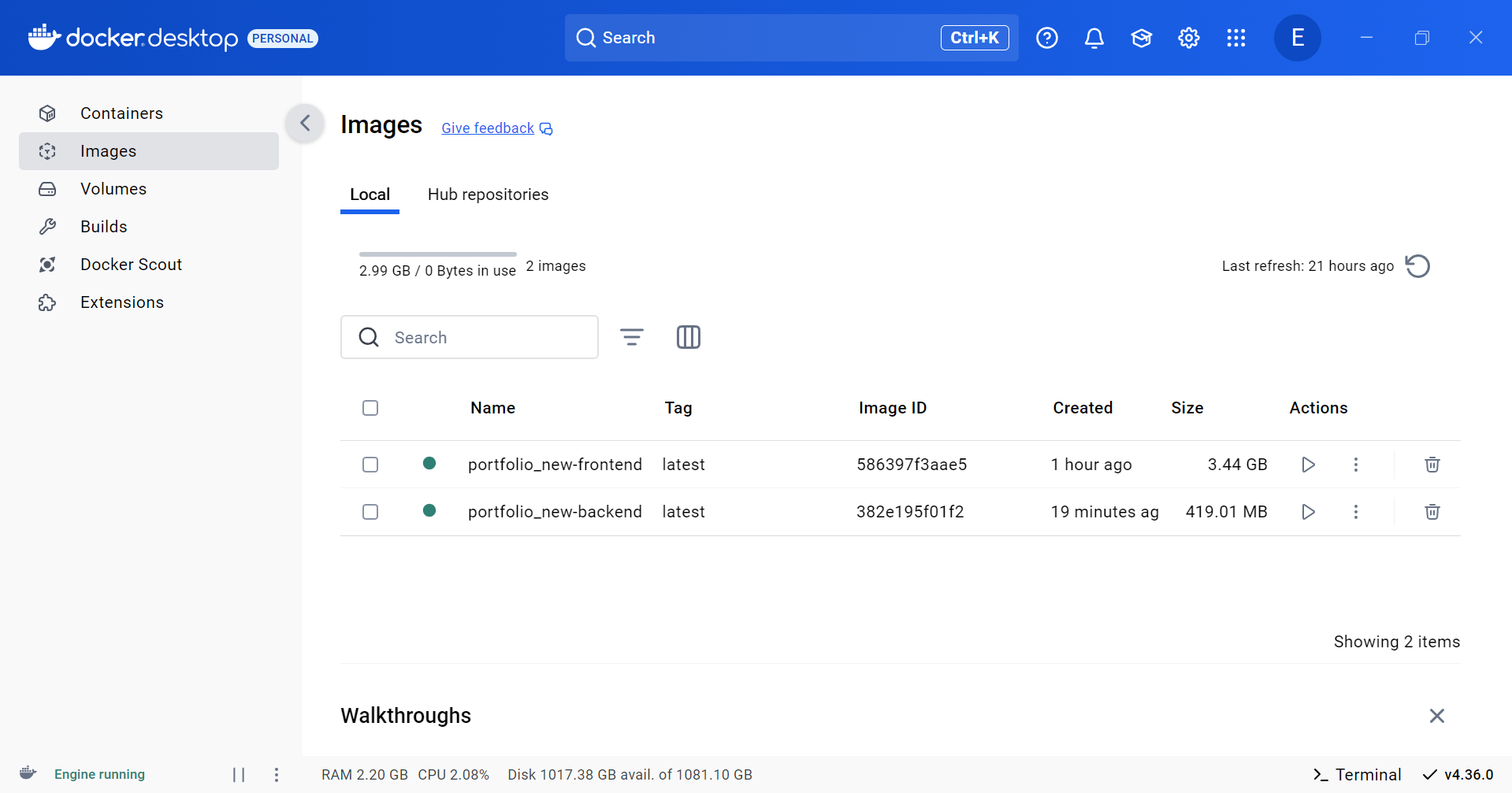Tick the select-all images checkbox
1512x793 pixels.
tap(370, 408)
